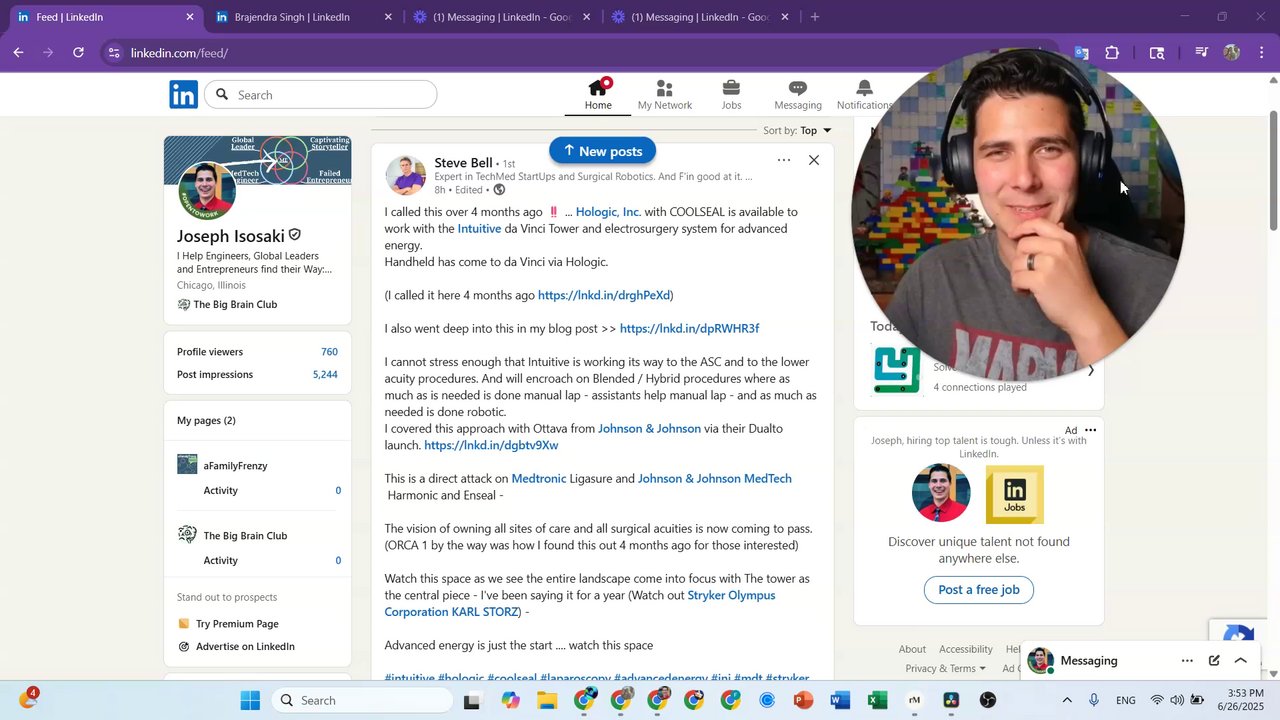Compose a new message in the Messaging panel
This screenshot has width=1280, height=720.
tap(1214, 661)
